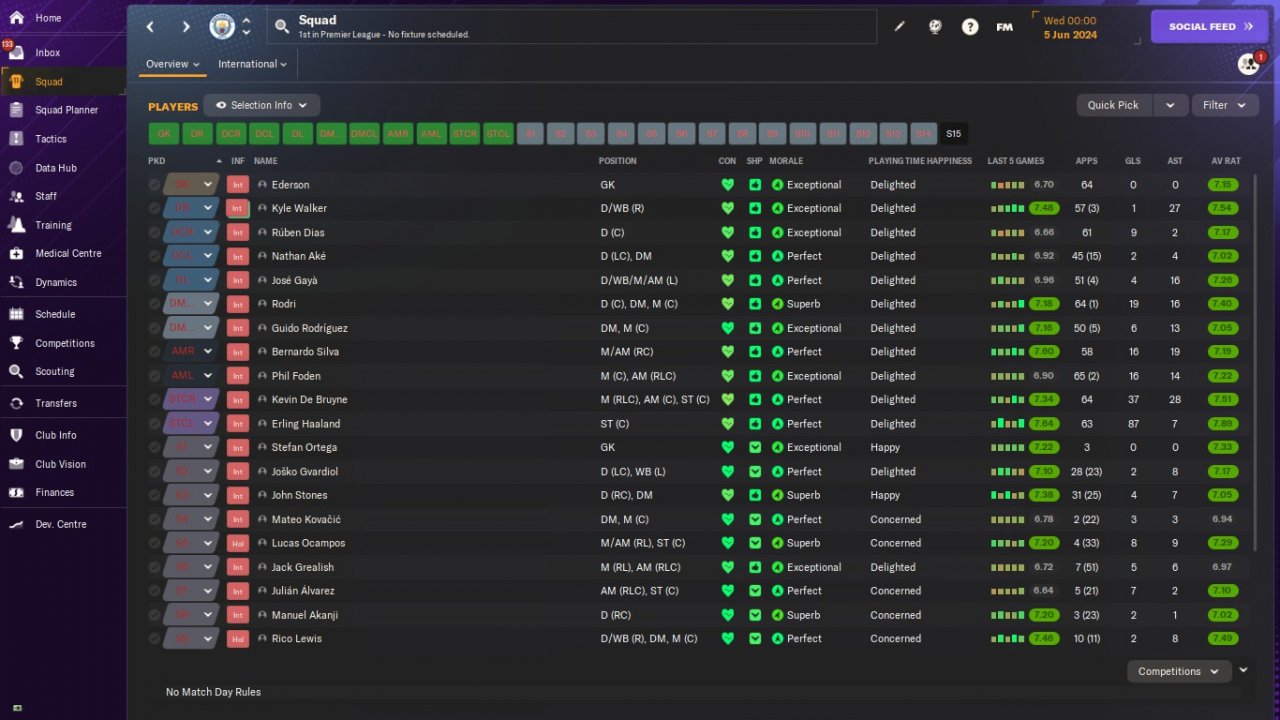Image resolution: width=1280 pixels, height=720 pixels.
Task: Open the Training sidebar icon
Action: coord(16,225)
